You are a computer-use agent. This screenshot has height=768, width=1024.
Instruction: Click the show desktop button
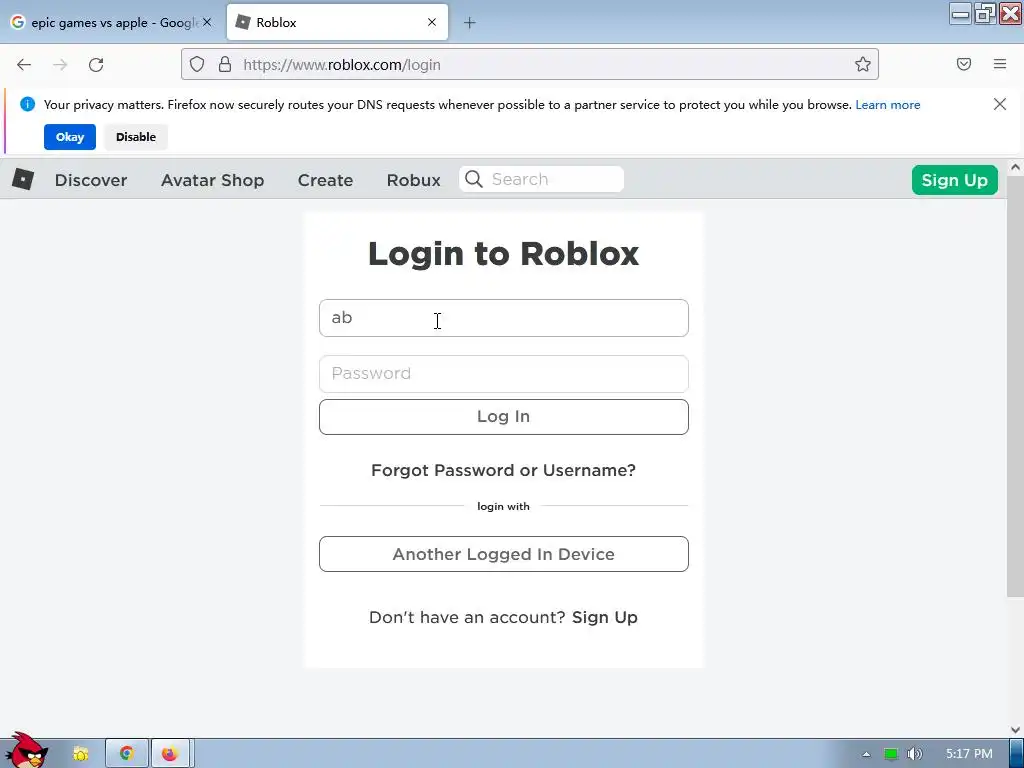(1016, 754)
